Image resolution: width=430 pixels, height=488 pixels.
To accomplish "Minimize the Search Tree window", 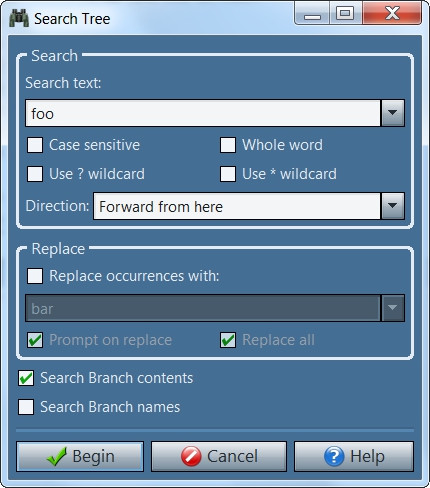I will 312,14.
